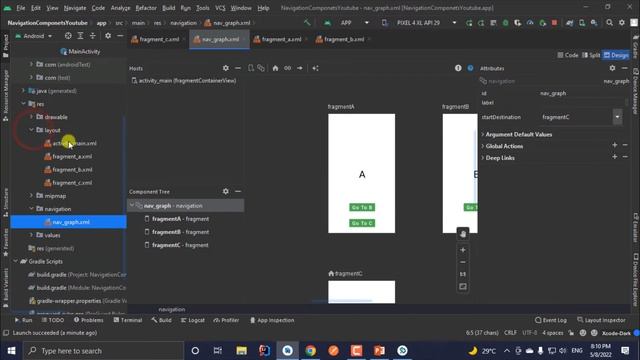Click the Search Everywhere magnifier icon
This screenshot has height=360, width=640.
(609, 23)
